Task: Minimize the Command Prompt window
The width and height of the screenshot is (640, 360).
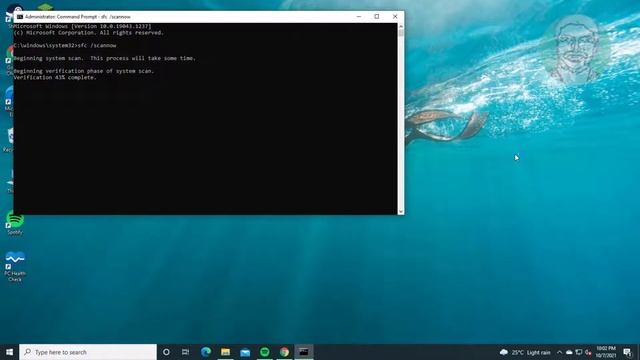Action: coord(359,17)
